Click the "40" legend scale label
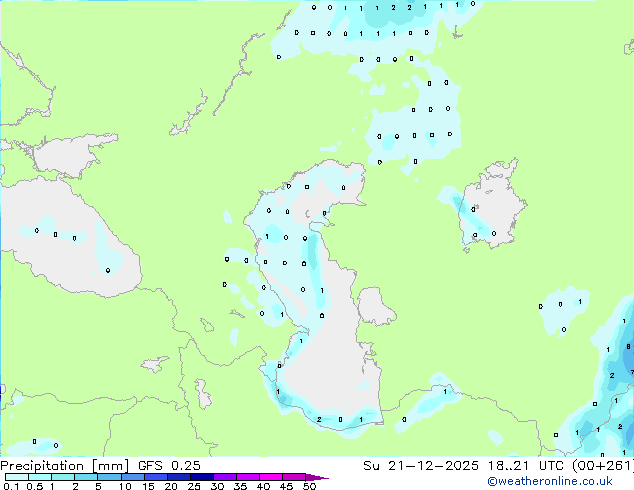634x490 pixels. click(263, 486)
